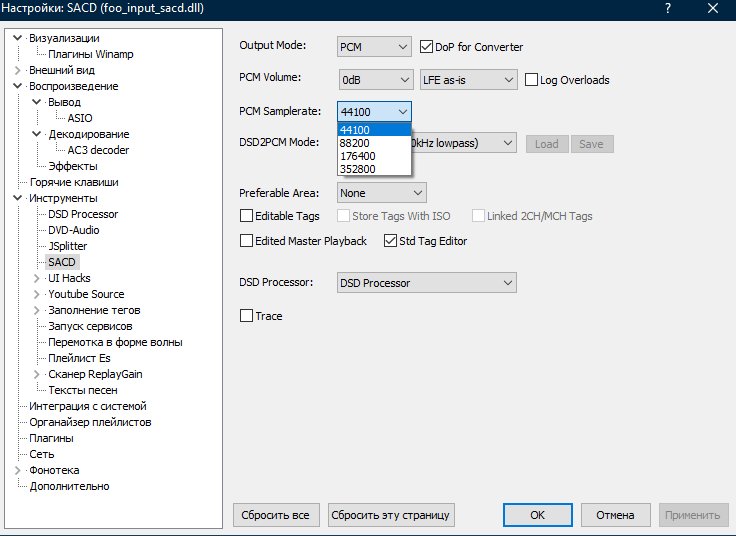Open Горячие клавиши settings page
The height and width of the screenshot is (536, 736).
point(73,182)
